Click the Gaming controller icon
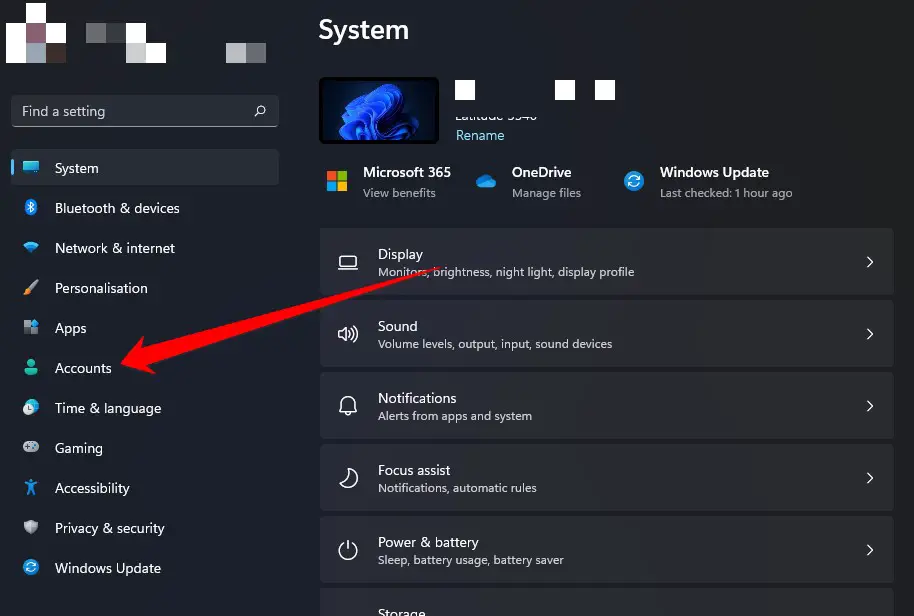Screen dimensions: 914x616 31,447
